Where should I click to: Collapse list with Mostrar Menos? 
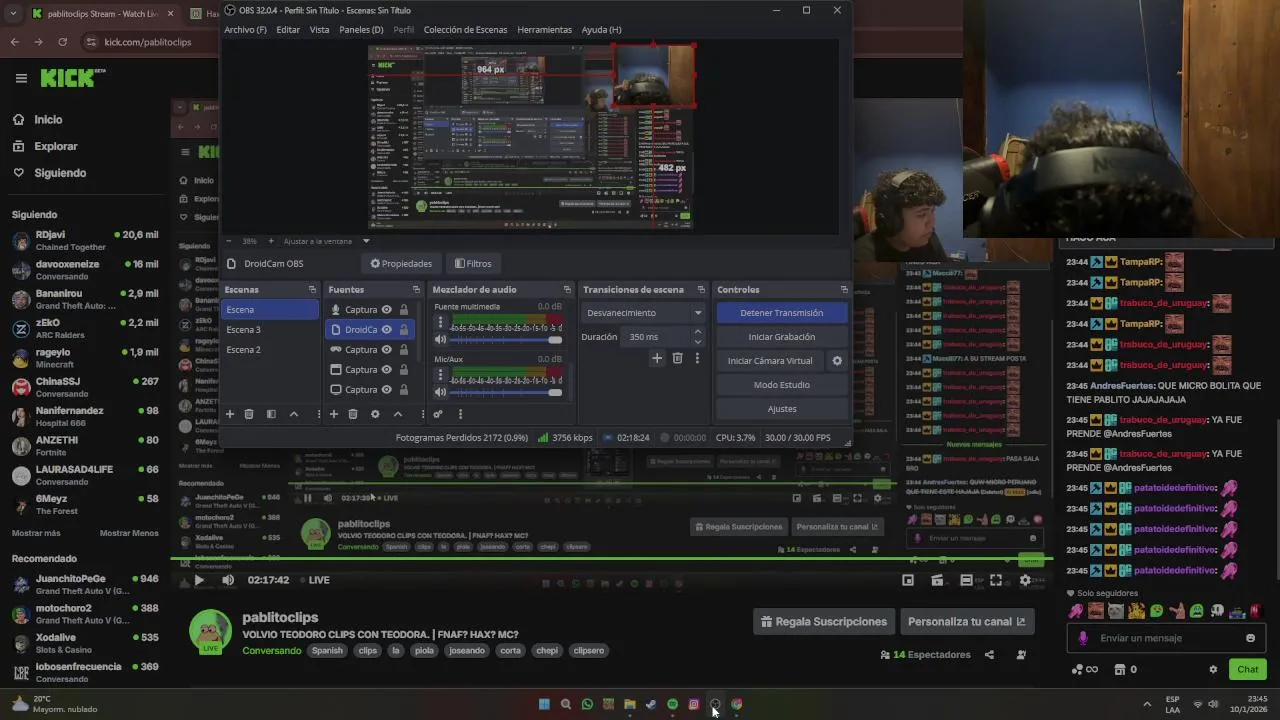129,533
